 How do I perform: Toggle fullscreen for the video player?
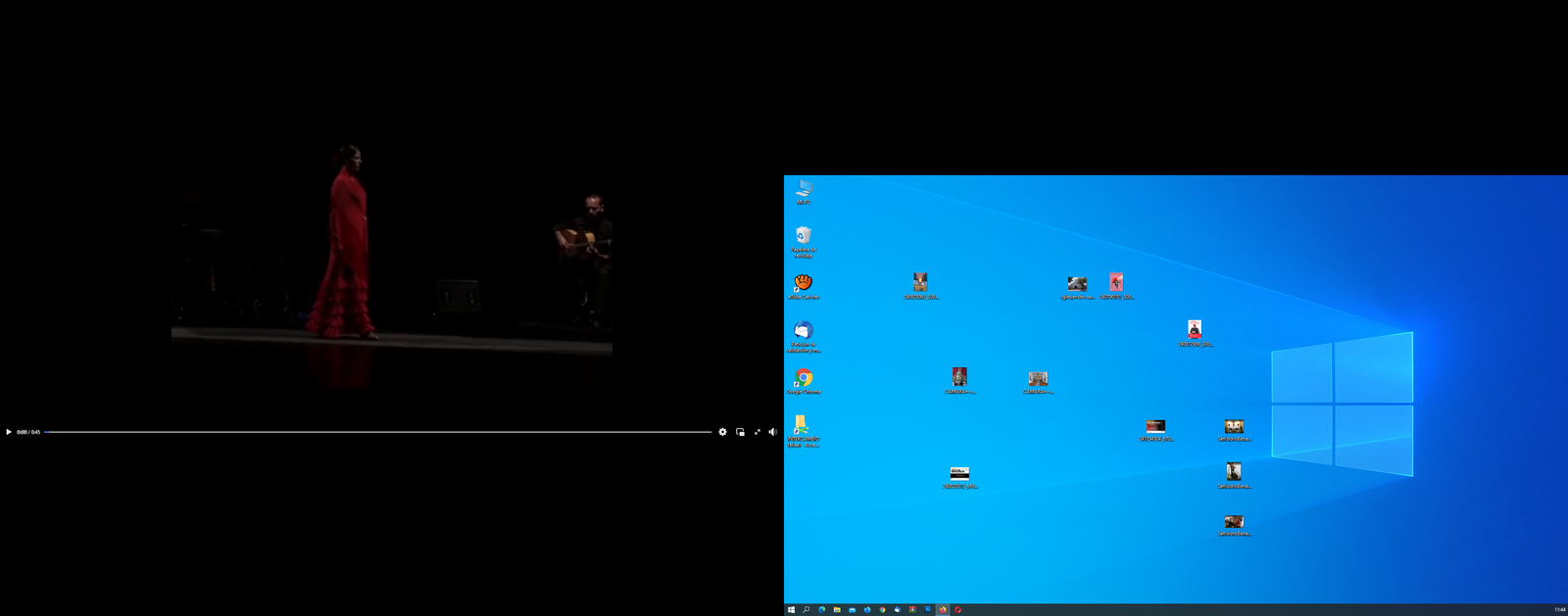(x=757, y=432)
